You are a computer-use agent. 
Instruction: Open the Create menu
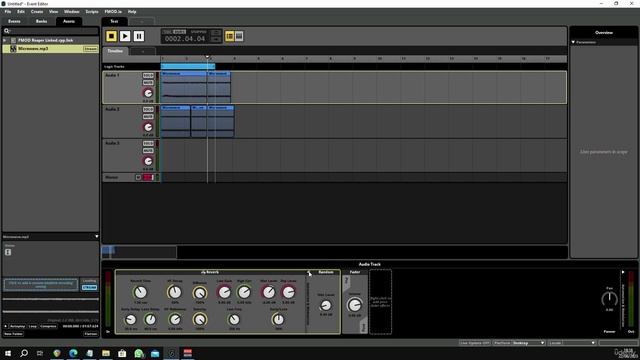[37, 12]
